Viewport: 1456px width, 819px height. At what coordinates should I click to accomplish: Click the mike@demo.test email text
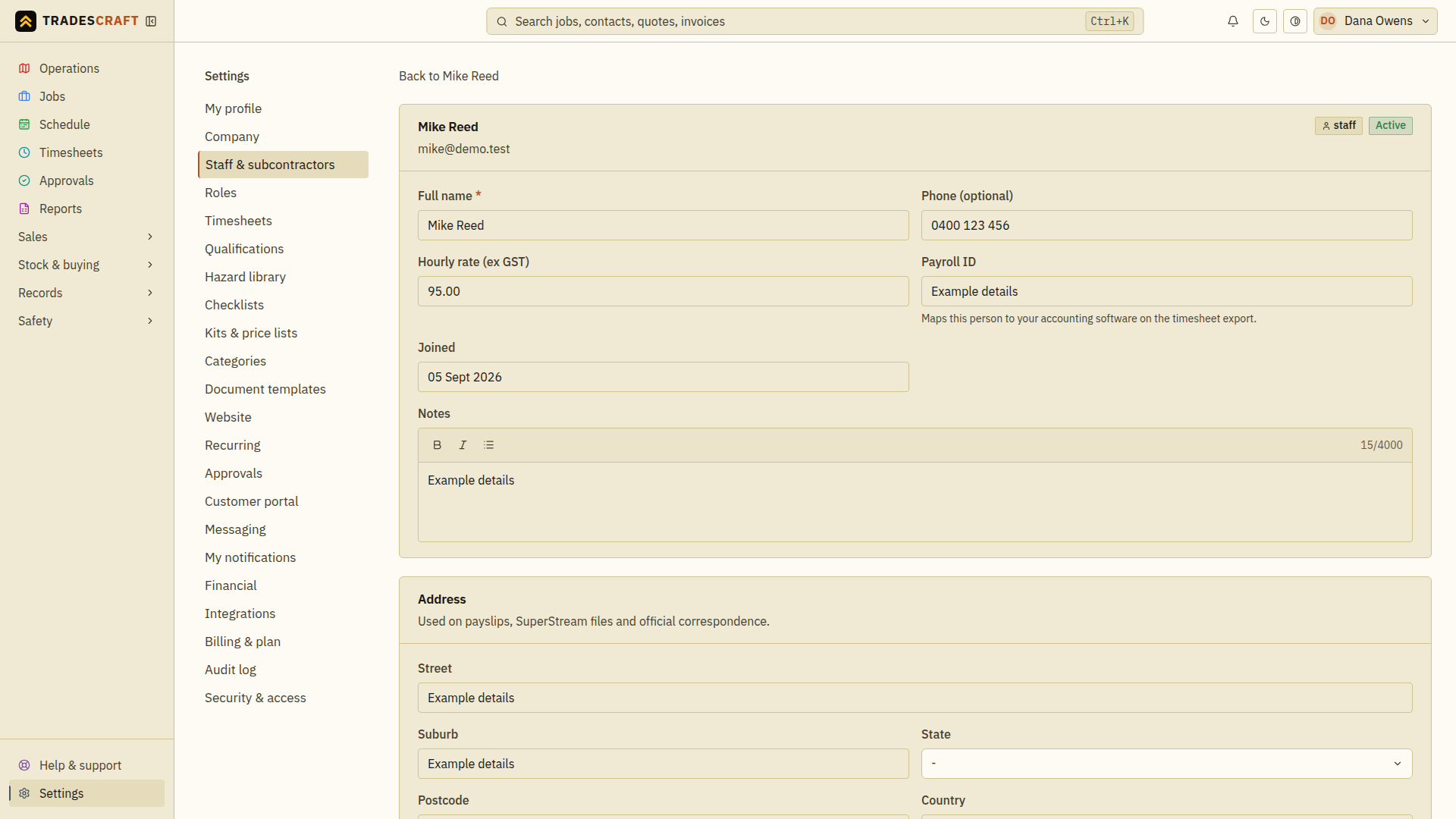[x=463, y=149]
